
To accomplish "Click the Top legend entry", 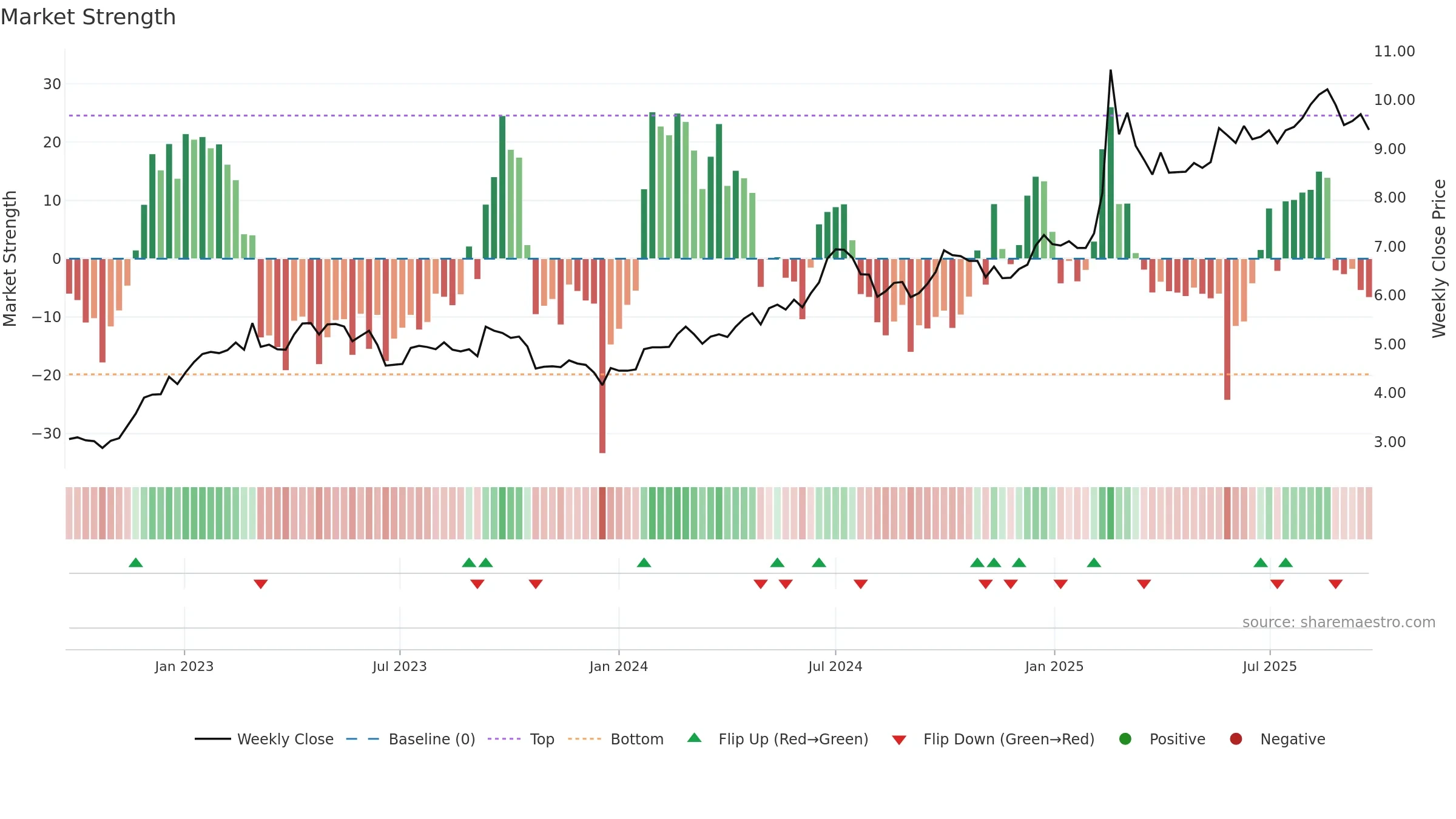I will (521, 739).
